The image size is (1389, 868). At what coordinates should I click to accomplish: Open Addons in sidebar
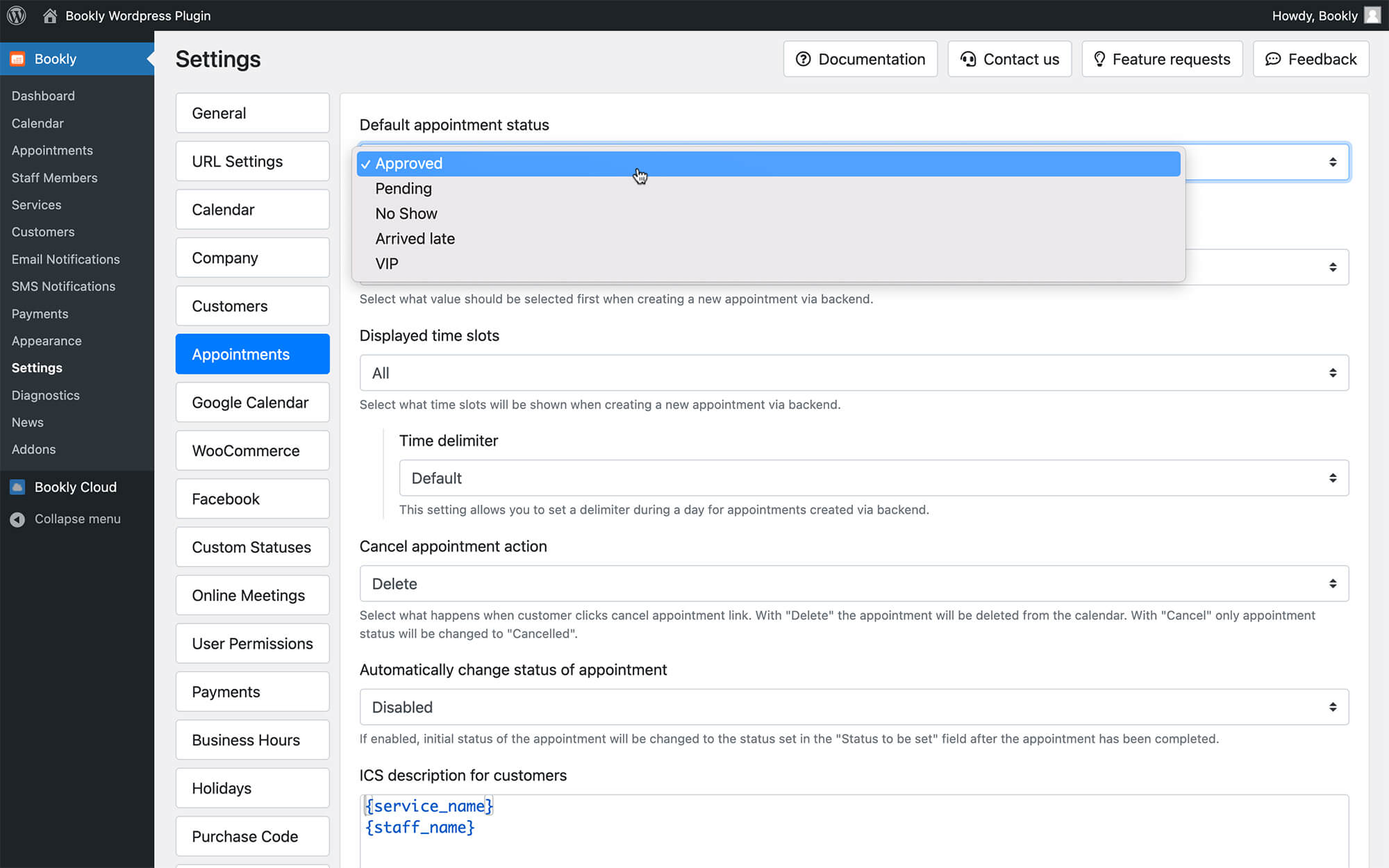coord(33,449)
